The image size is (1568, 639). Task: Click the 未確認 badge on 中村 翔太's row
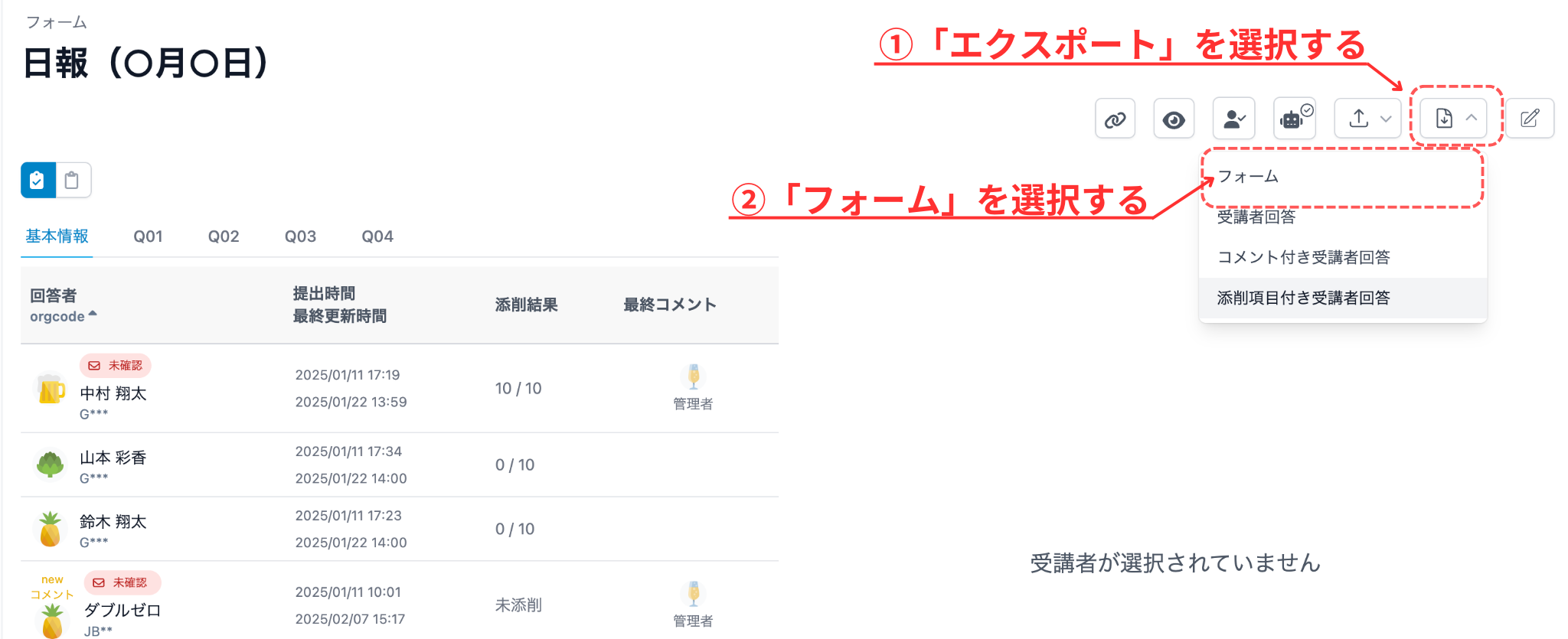(115, 366)
